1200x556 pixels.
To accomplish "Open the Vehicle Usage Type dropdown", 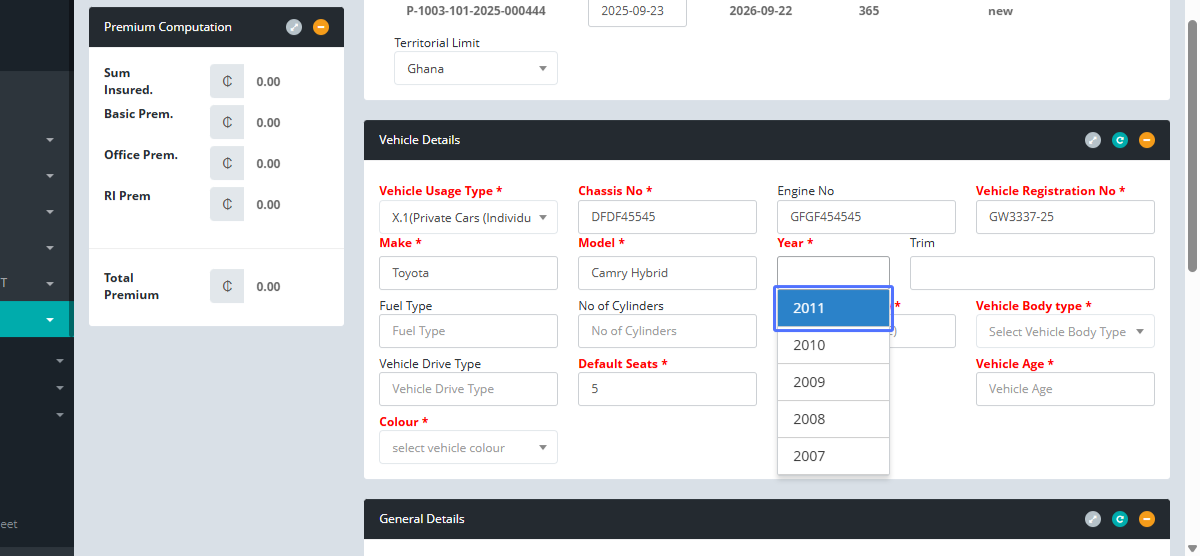I will tap(468, 217).
